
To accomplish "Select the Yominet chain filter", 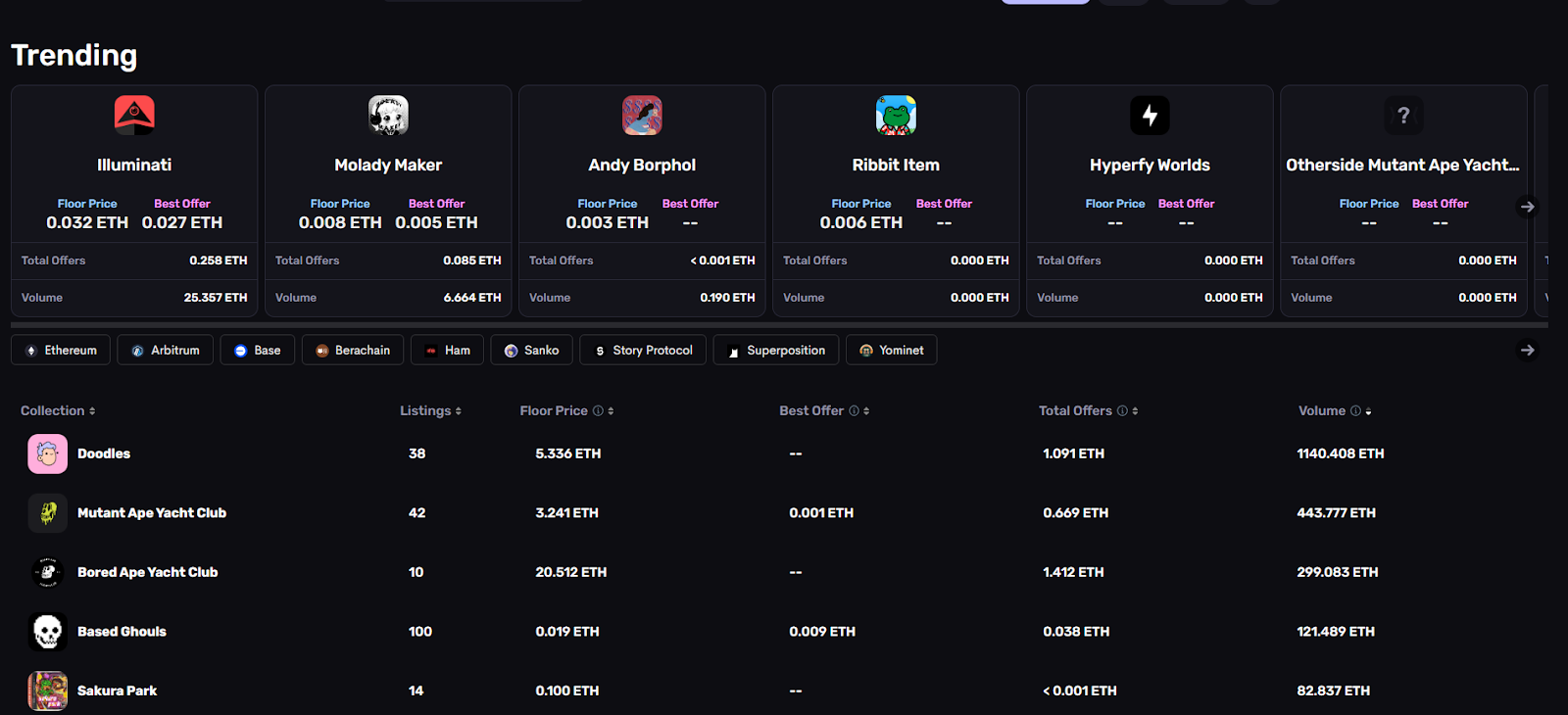I will pyautogui.click(x=892, y=350).
